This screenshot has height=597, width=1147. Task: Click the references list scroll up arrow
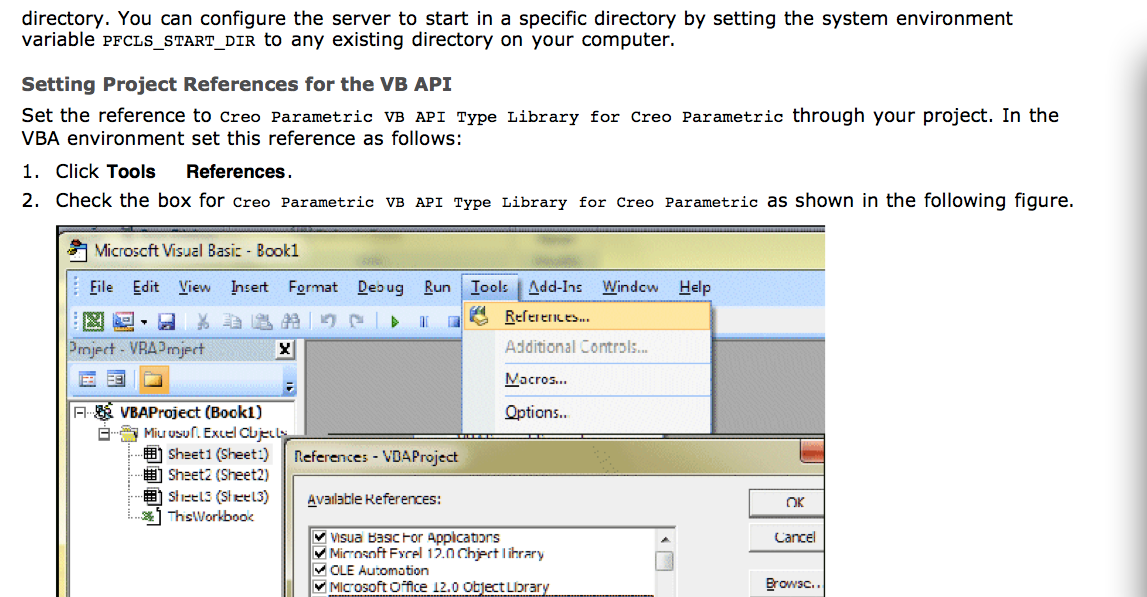pos(664,539)
